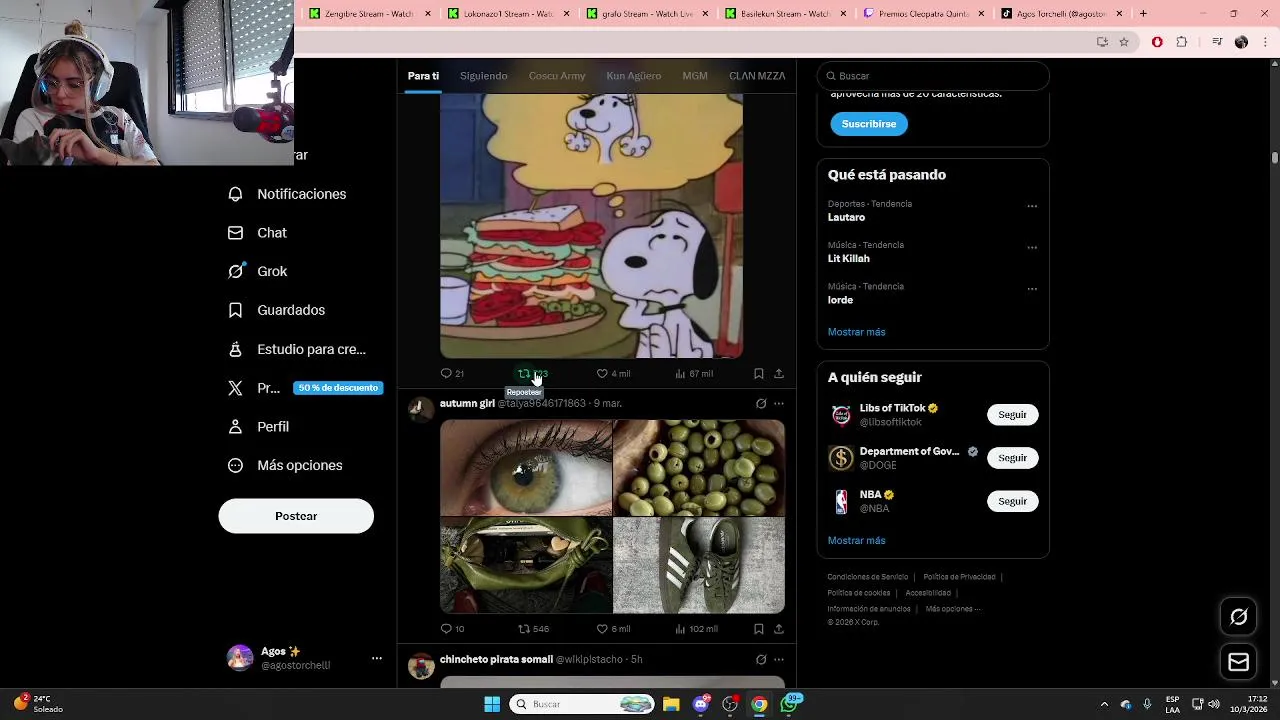This screenshot has height=720, width=1280.
Task: Switch to the Para ti tab
Action: pos(423,76)
